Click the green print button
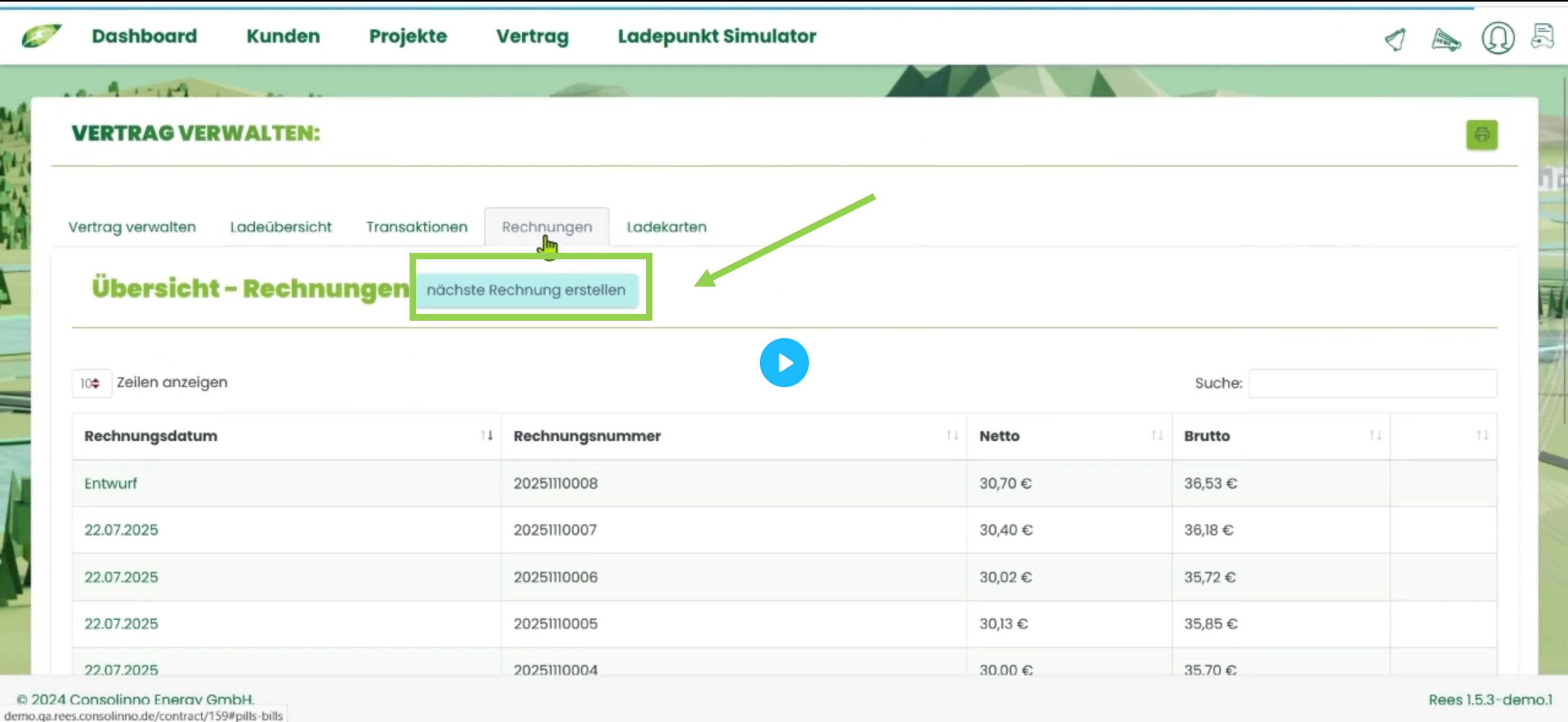Image resolution: width=1568 pixels, height=722 pixels. [x=1482, y=134]
